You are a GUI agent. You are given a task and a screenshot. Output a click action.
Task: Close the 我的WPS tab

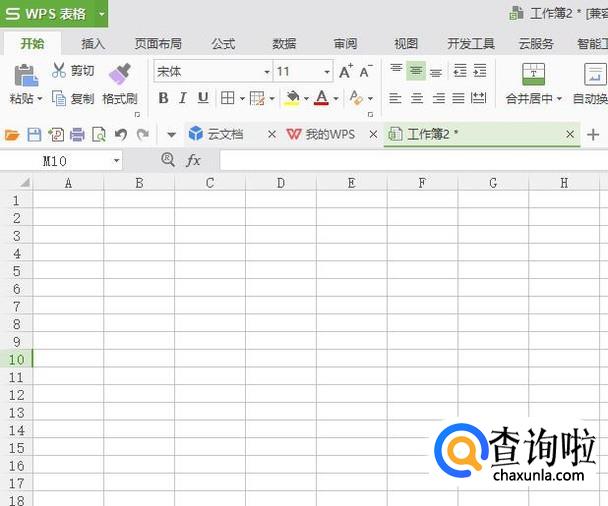pyautogui.click(x=373, y=135)
